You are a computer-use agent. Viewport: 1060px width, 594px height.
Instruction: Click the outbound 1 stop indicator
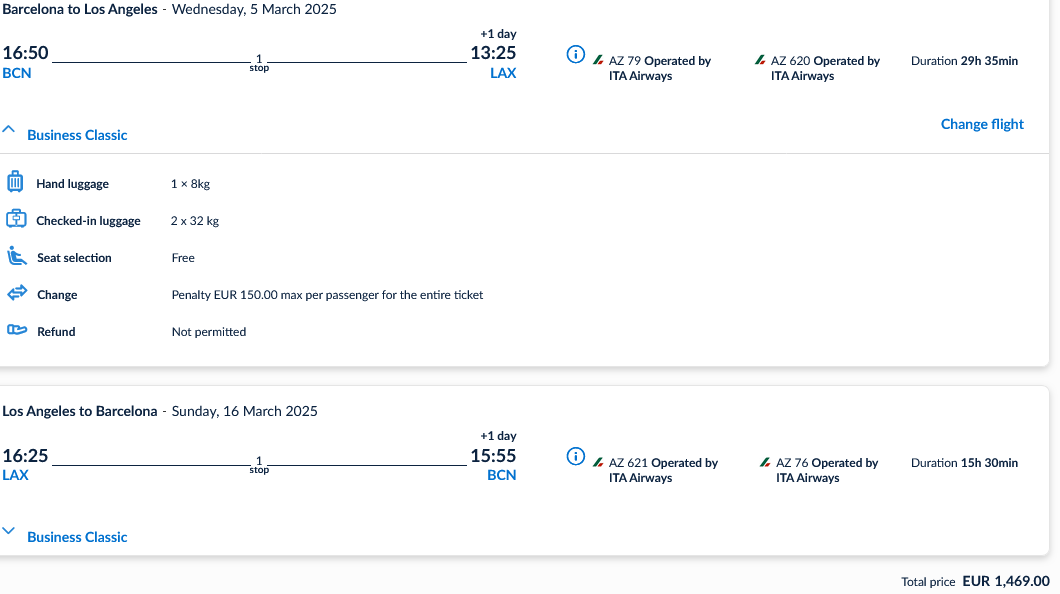point(259,62)
